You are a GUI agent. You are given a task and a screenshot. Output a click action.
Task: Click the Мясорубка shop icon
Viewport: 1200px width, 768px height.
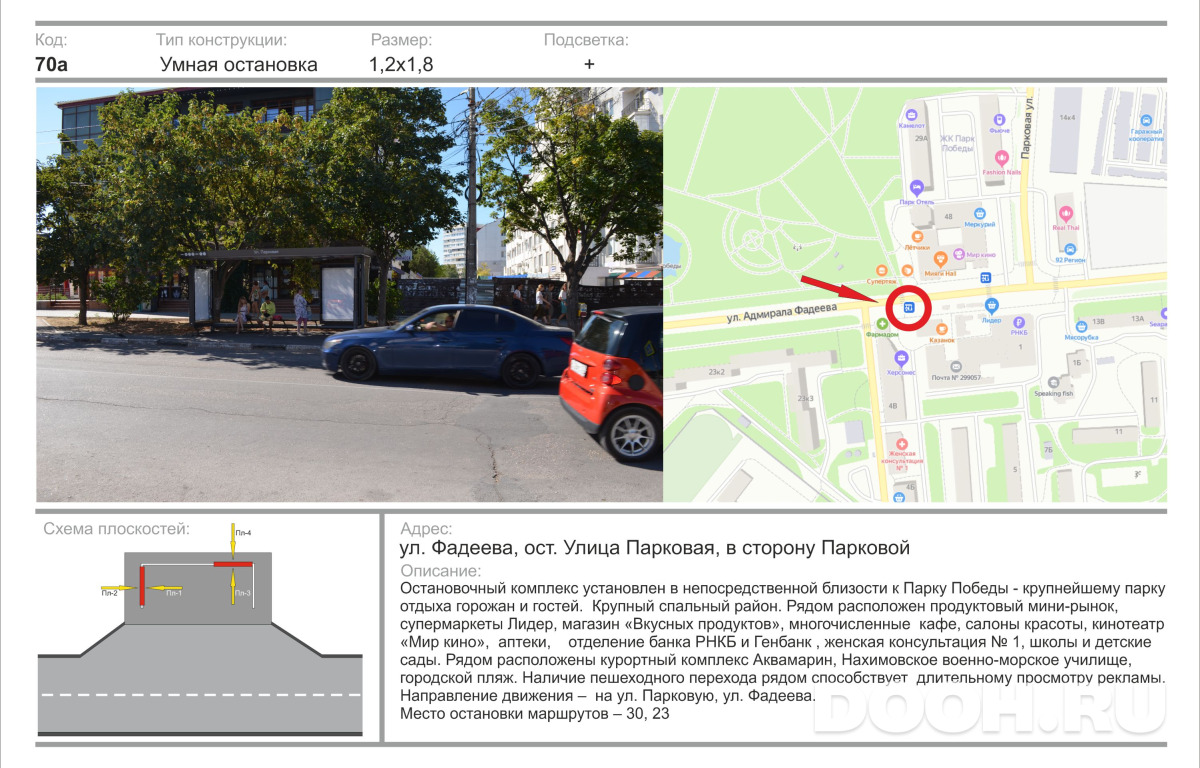[1081, 326]
